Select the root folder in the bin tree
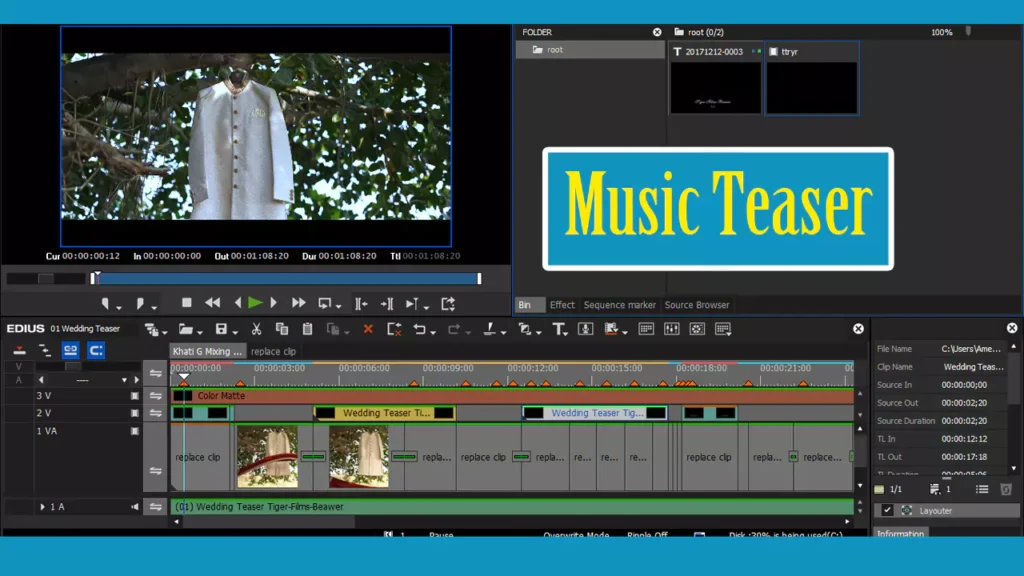The width and height of the screenshot is (1024, 576). tap(590, 50)
